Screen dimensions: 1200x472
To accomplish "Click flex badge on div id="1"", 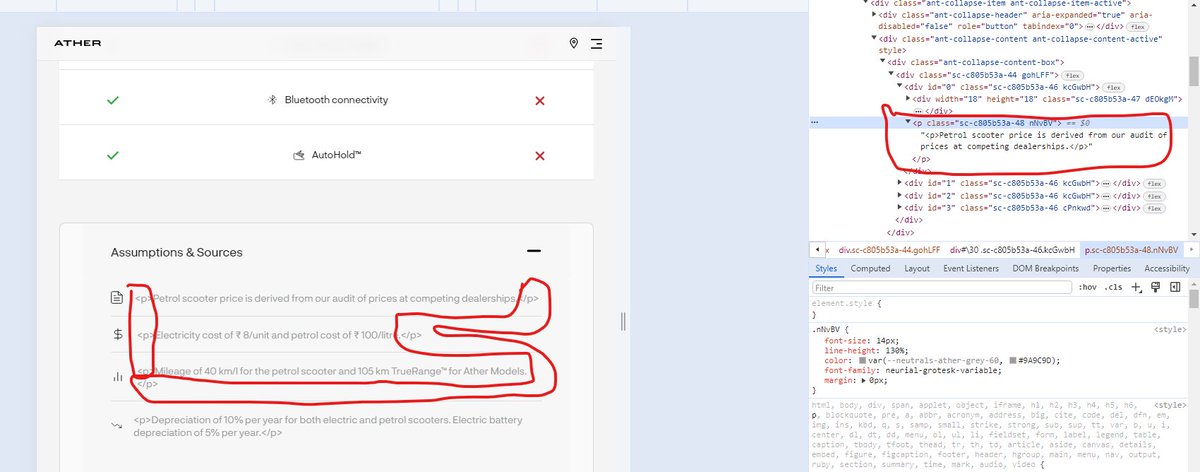I will click(x=1154, y=183).
